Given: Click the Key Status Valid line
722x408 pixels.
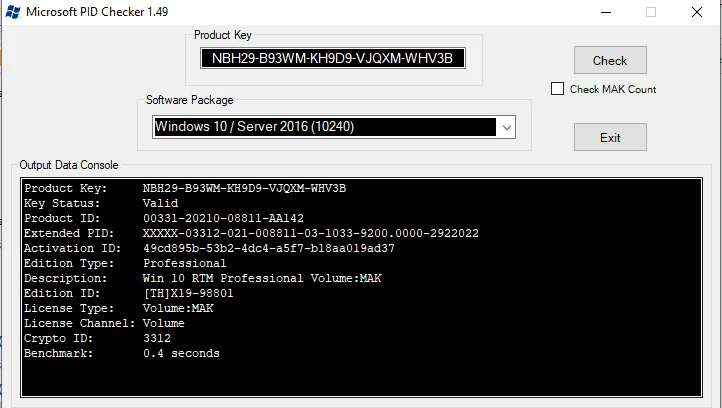Looking at the screenshot, I should tap(101, 203).
